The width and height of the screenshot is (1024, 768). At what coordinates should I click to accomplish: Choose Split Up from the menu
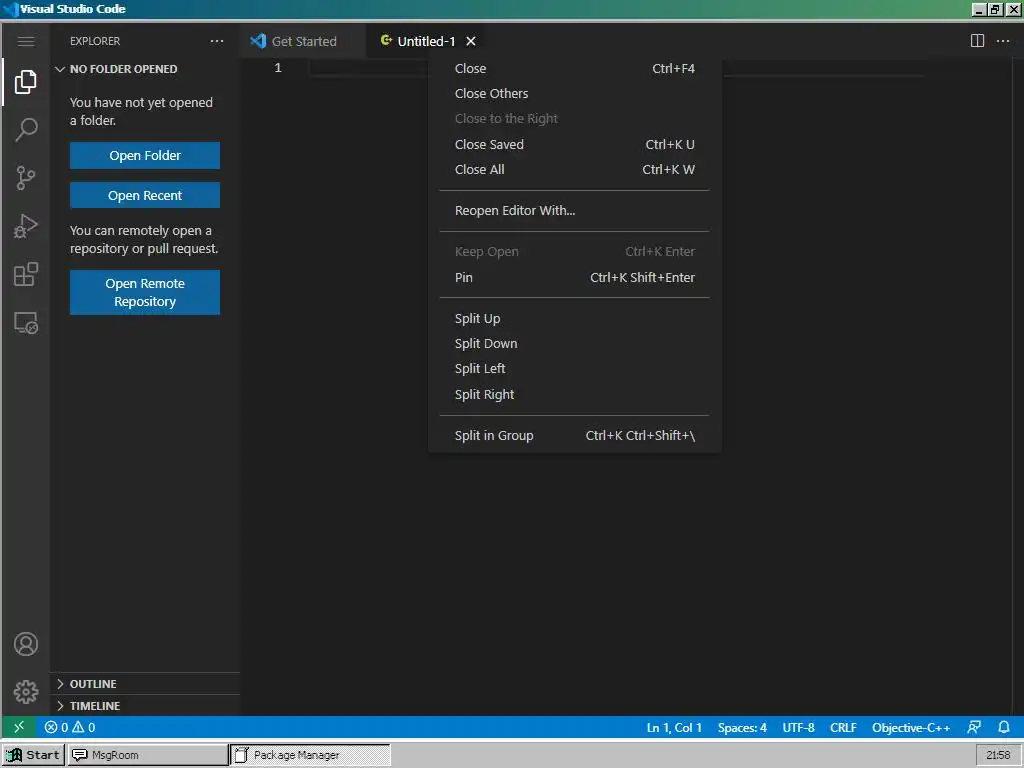coord(575,319)
